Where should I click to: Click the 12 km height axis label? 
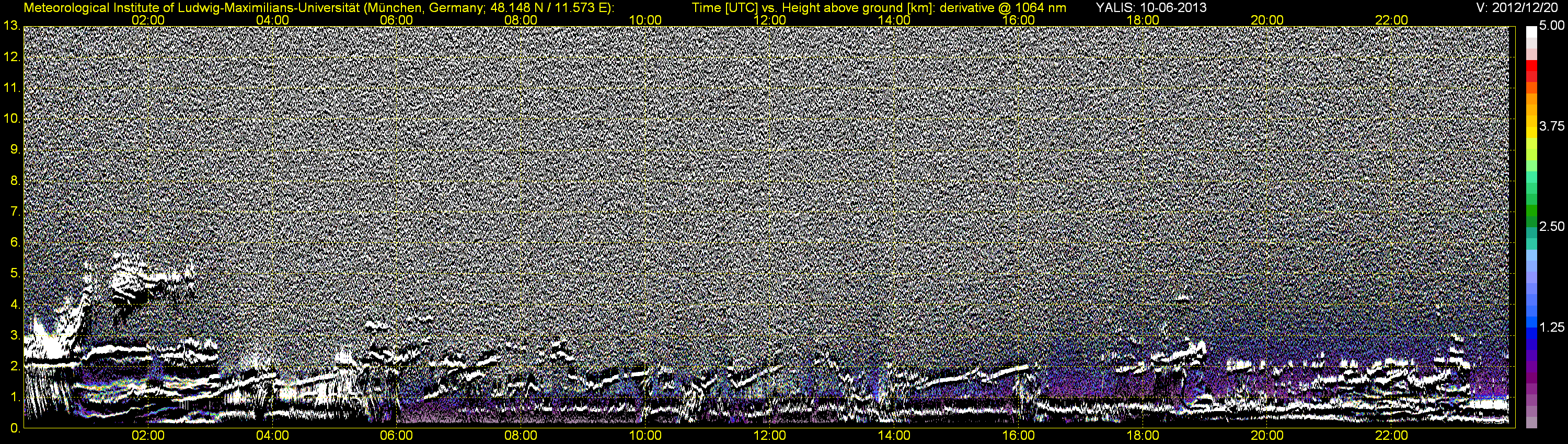tap(11, 57)
